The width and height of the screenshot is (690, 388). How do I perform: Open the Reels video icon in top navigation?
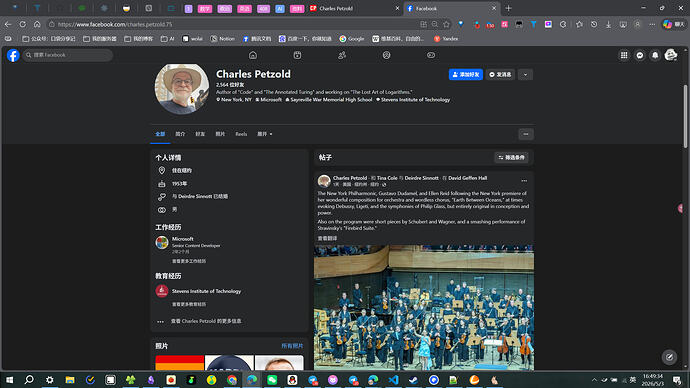(297, 55)
